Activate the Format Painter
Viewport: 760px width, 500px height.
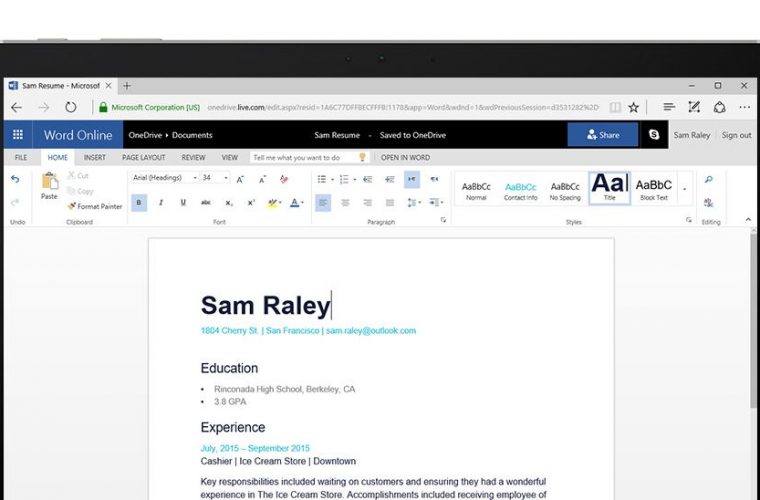[95, 206]
